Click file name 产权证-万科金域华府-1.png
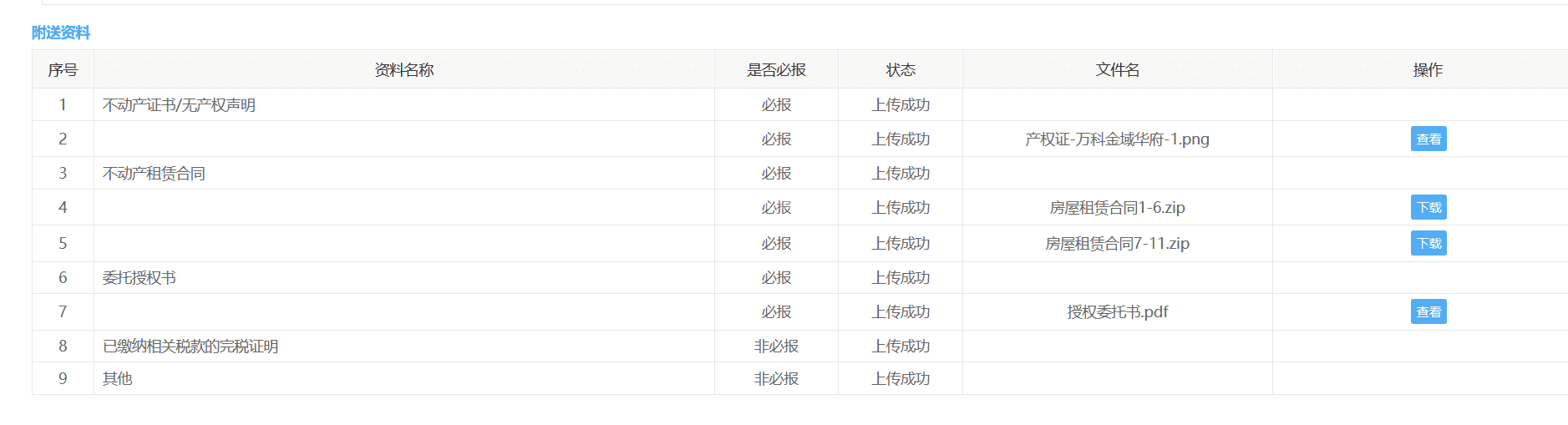 click(1117, 139)
